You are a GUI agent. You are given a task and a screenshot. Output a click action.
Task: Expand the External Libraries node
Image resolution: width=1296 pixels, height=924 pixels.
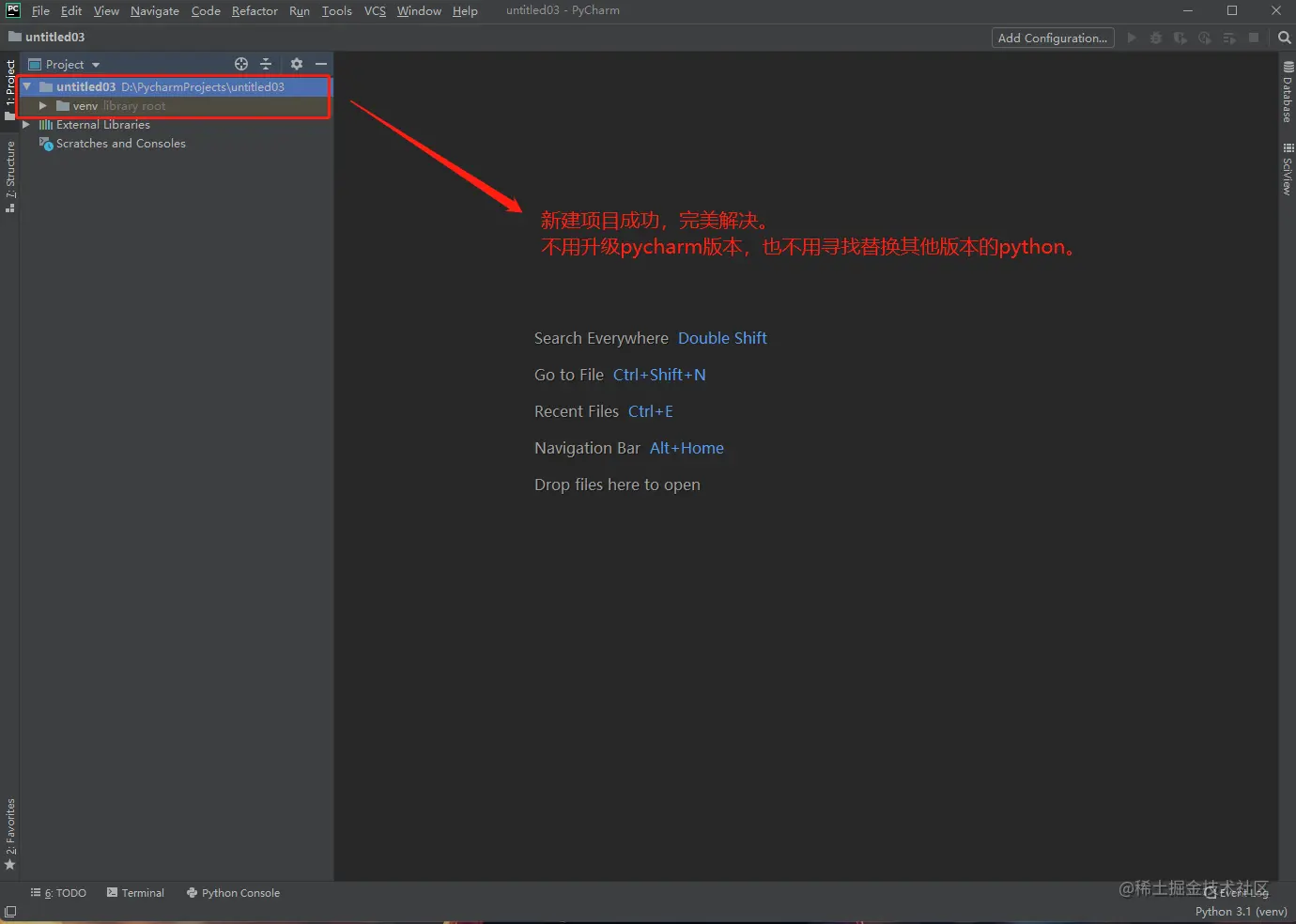(x=26, y=125)
